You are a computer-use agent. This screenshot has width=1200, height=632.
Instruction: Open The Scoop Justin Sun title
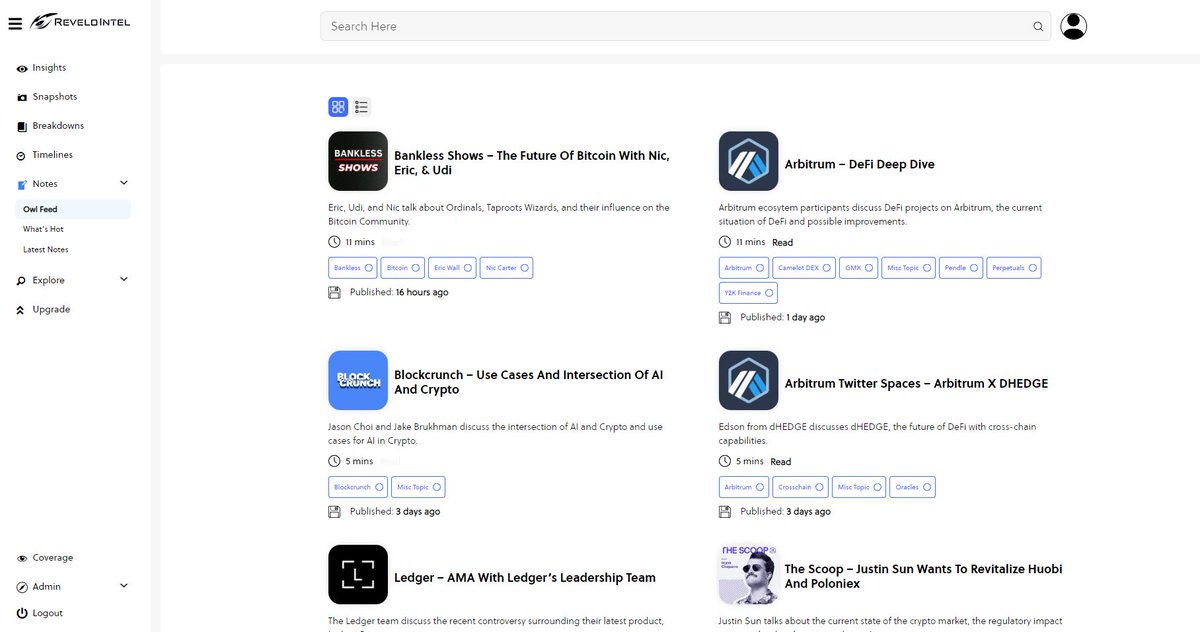pyautogui.click(x=923, y=576)
